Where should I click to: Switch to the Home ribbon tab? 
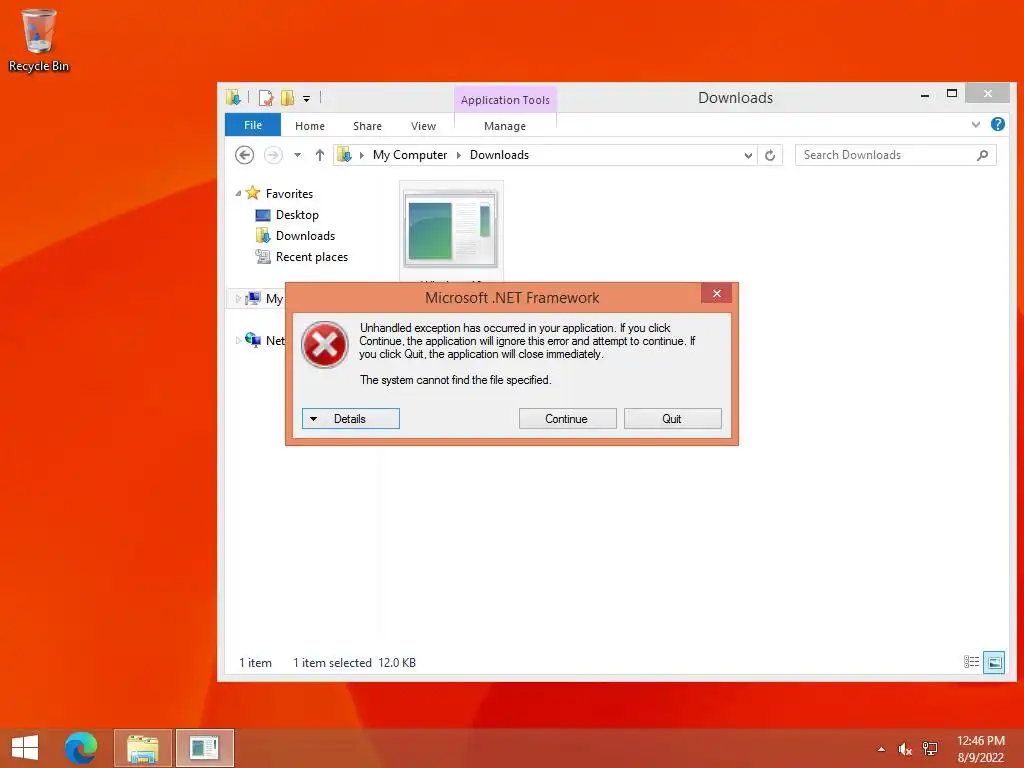[x=310, y=126]
